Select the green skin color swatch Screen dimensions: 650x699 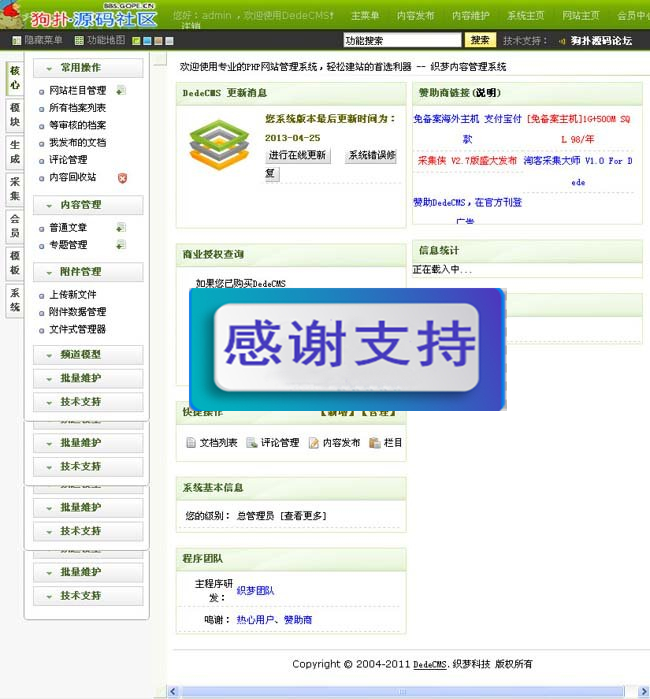[x=136, y=41]
